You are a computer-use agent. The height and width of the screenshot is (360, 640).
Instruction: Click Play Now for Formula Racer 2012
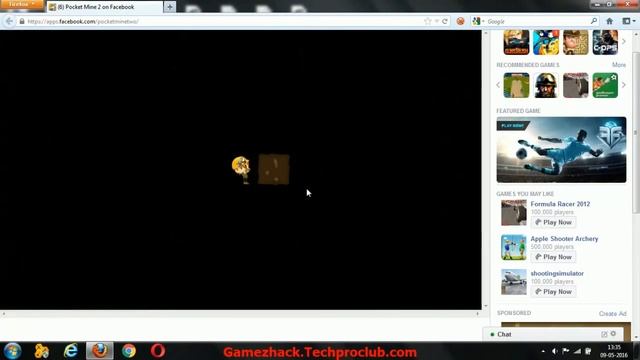553,222
